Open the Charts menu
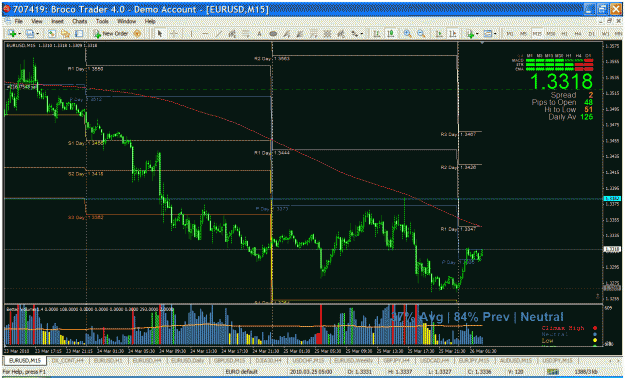 click(79, 21)
